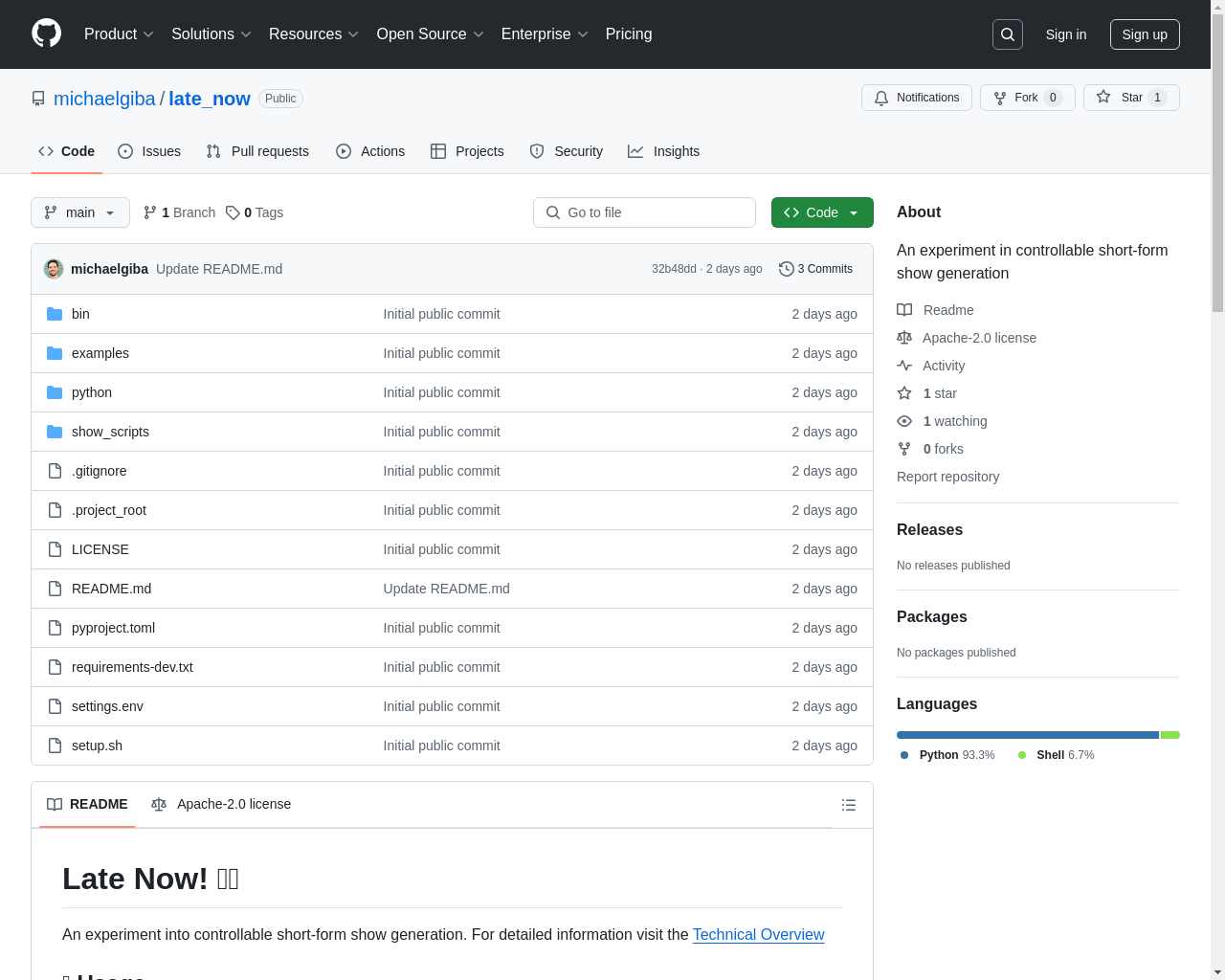This screenshot has height=980, width=1225.
Task: Open the README.md file
Action: point(111,589)
